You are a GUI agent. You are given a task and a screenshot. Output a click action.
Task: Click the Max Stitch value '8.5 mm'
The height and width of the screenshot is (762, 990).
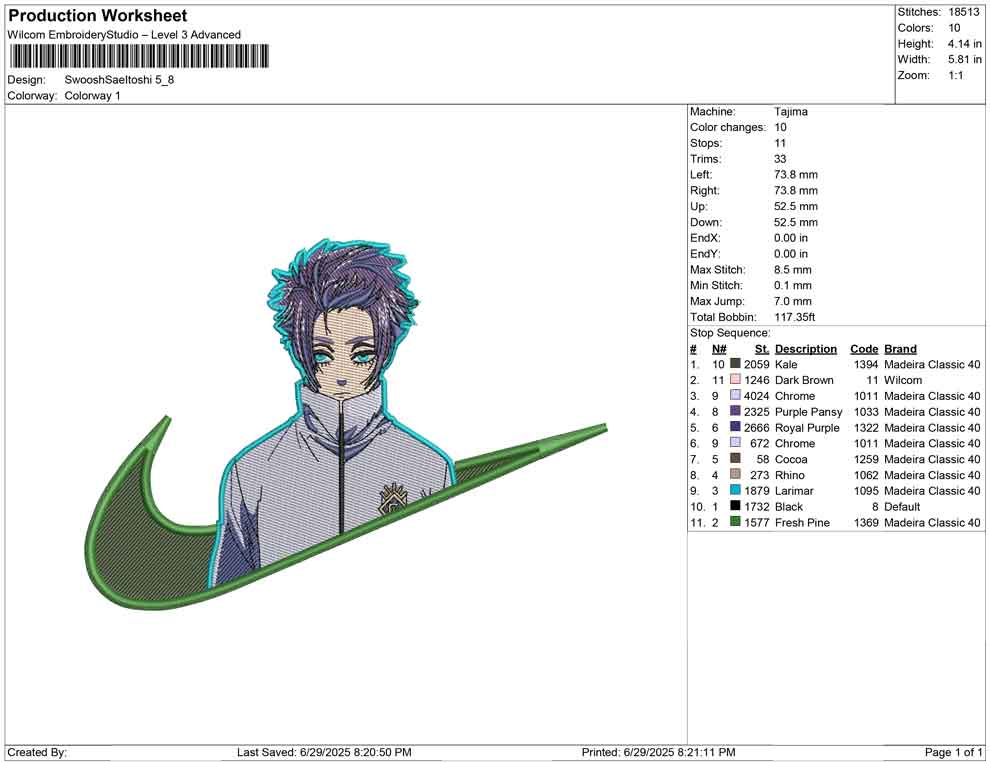[x=792, y=270]
